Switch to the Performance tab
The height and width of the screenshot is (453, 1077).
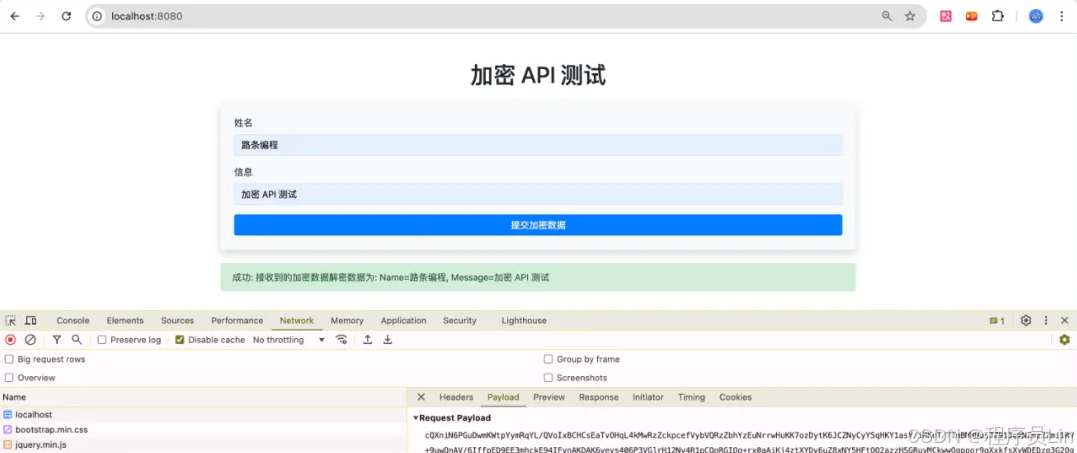tap(237, 321)
